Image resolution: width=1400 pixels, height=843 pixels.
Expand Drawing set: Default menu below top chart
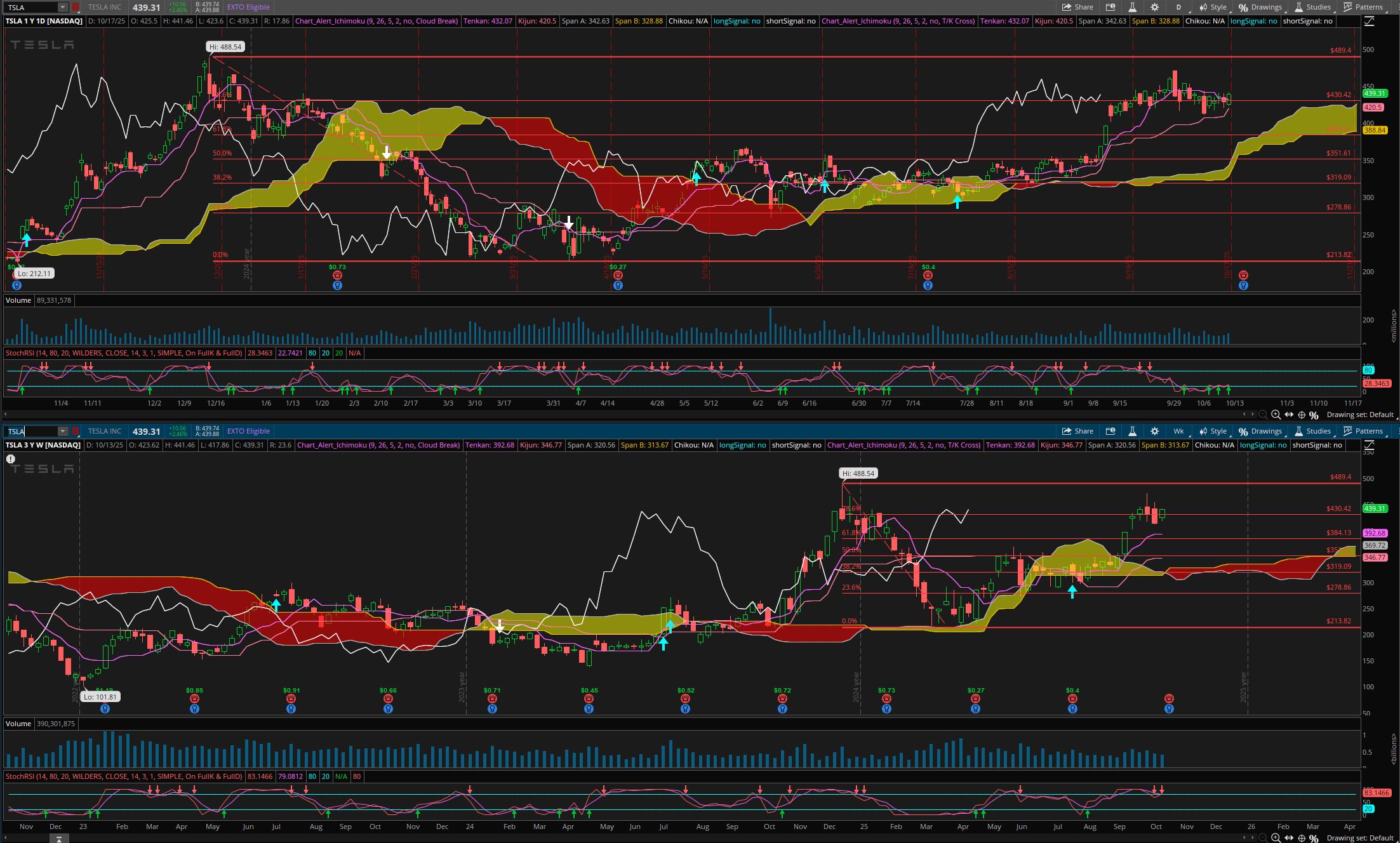coord(1359,415)
